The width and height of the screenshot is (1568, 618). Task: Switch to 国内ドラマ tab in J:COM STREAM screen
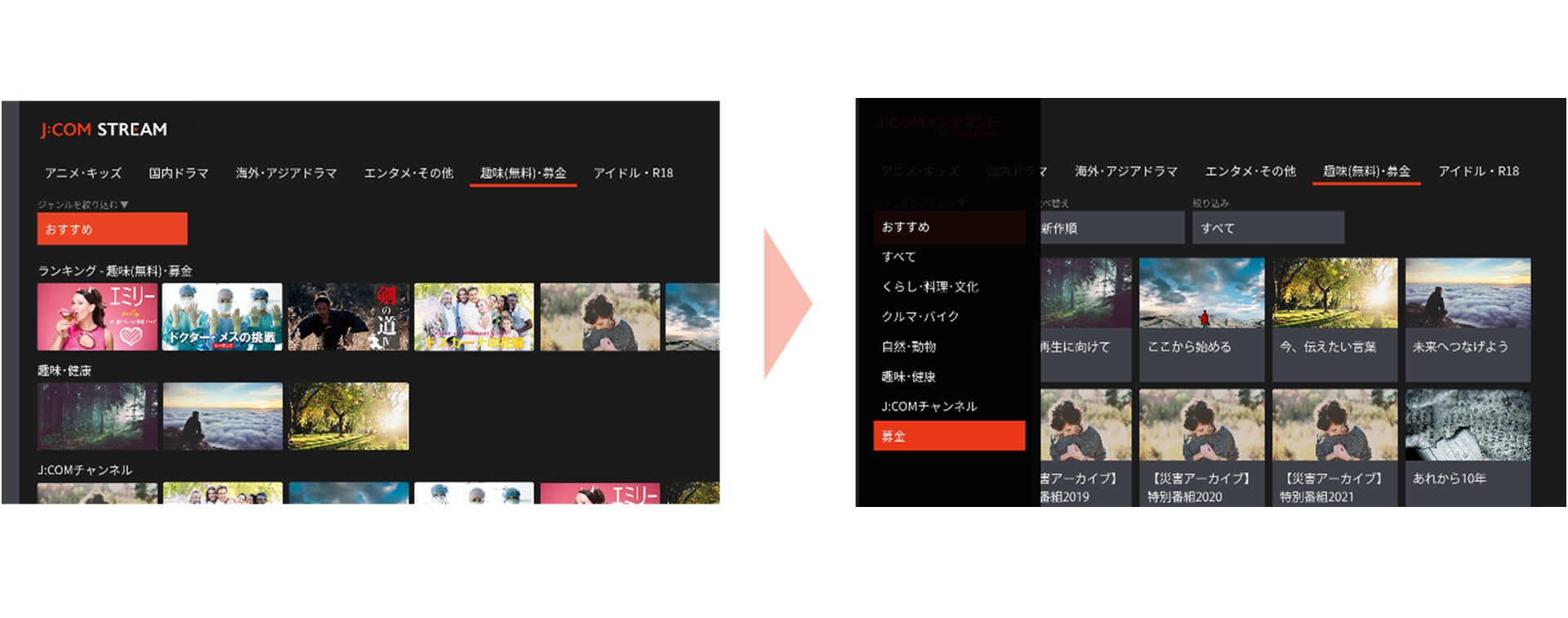tap(179, 173)
